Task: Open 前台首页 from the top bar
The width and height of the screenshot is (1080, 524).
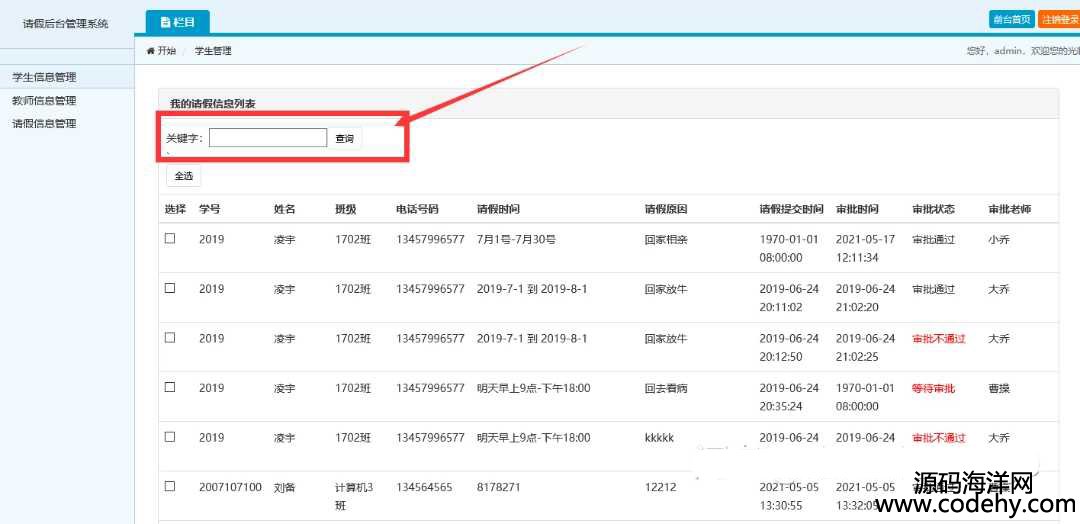Action: coord(1011,19)
